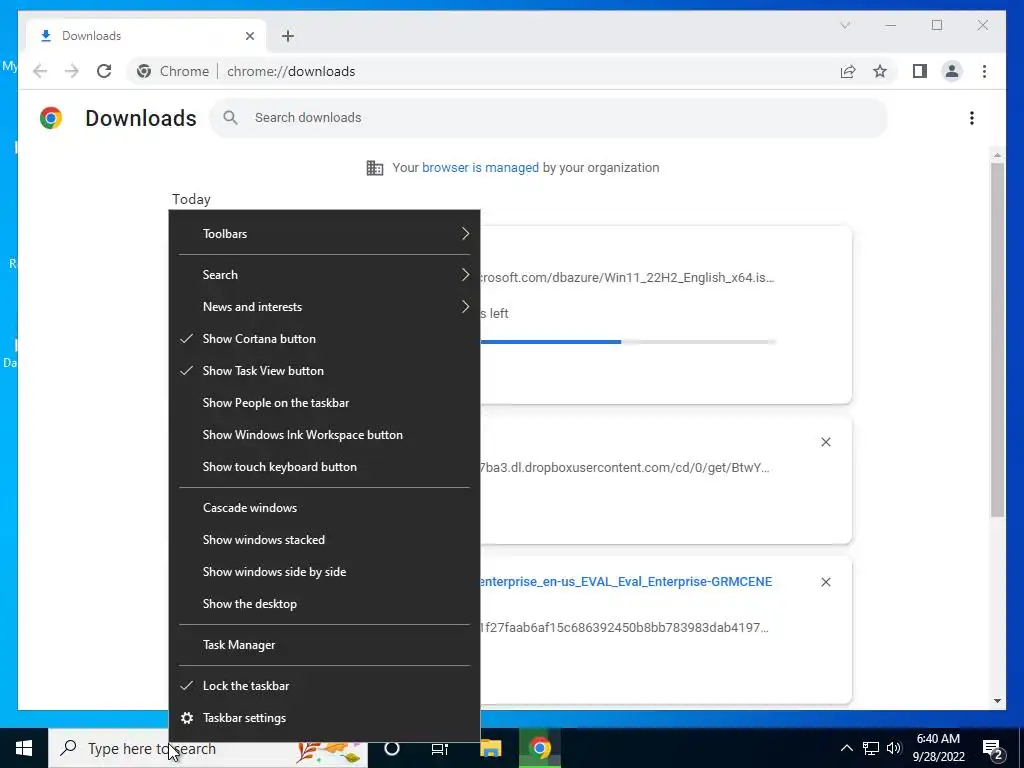
Task: Choose Cascade windows
Action: pyautogui.click(x=325, y=508)
